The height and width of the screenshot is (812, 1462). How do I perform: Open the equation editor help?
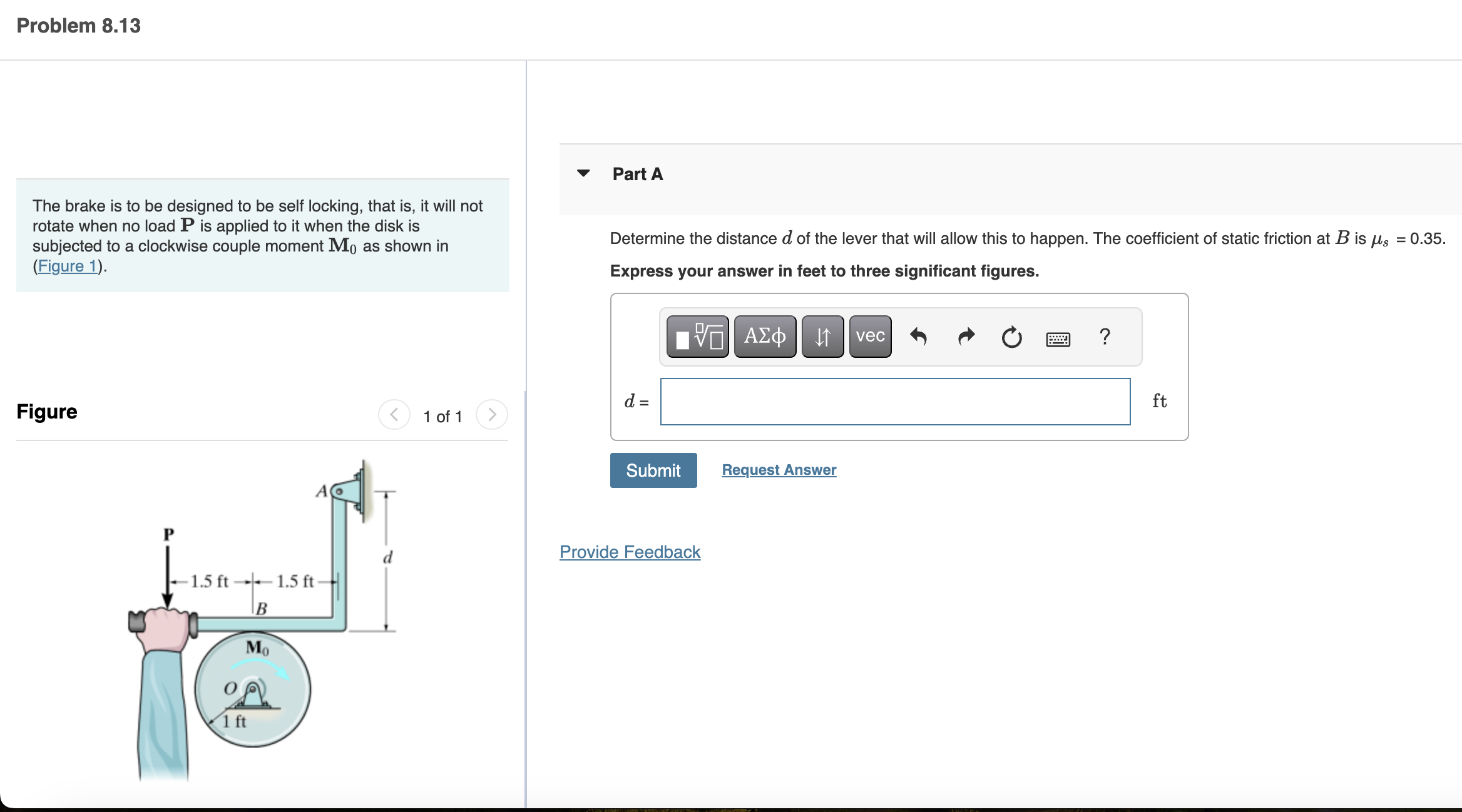pos(1105,338)
